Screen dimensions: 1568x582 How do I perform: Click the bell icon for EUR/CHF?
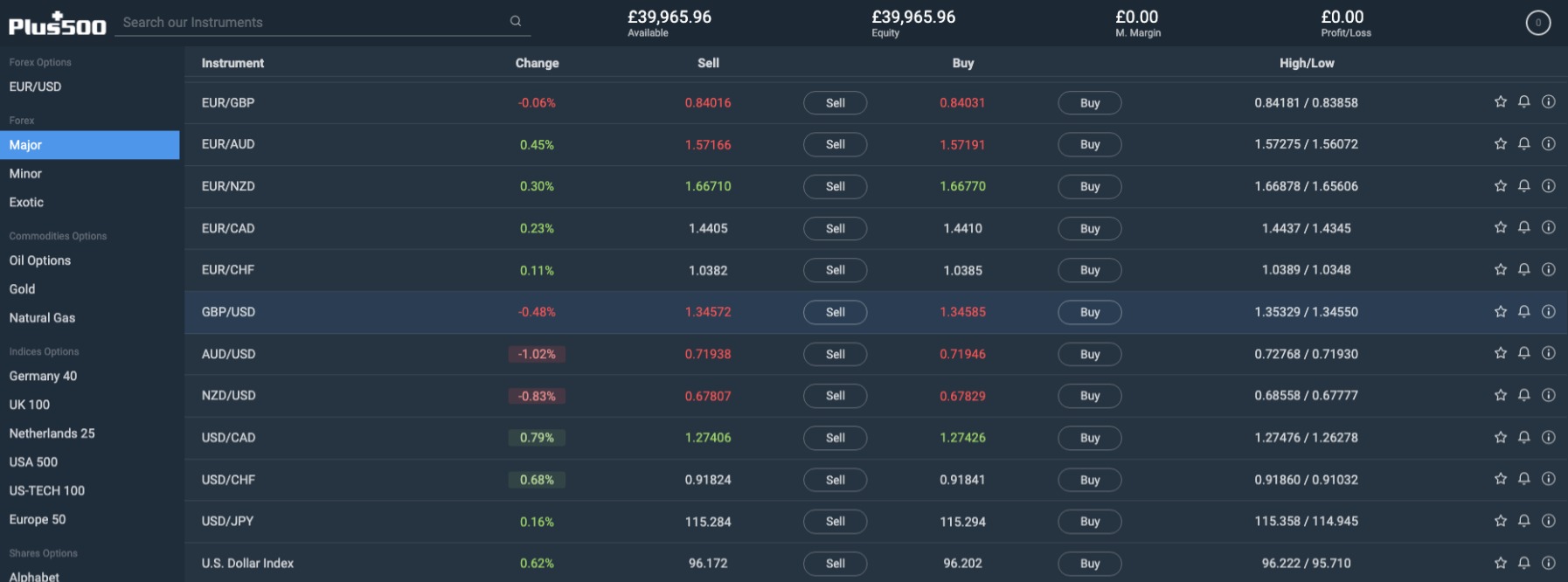tap(1524, 270)
